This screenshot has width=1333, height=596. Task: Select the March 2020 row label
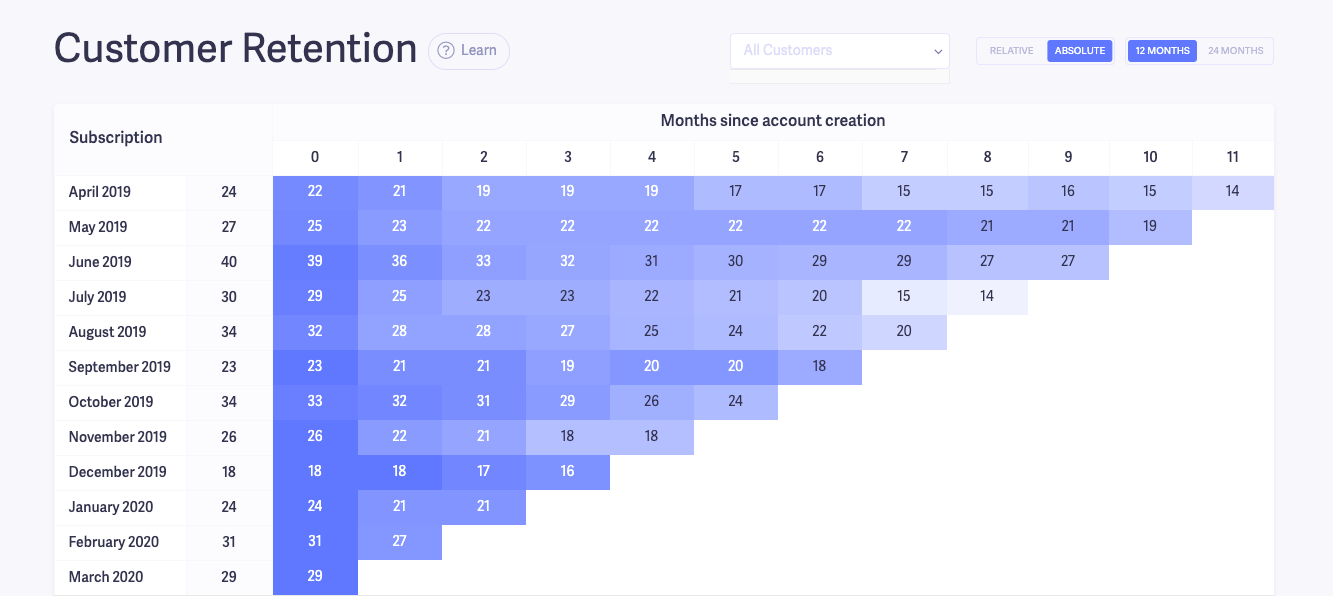pos(105,576)
